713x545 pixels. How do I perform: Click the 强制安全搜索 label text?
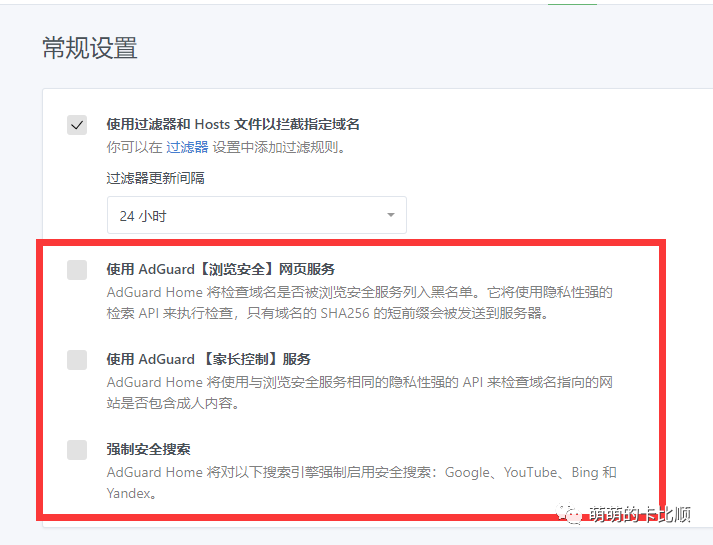(x=148, y=449)
